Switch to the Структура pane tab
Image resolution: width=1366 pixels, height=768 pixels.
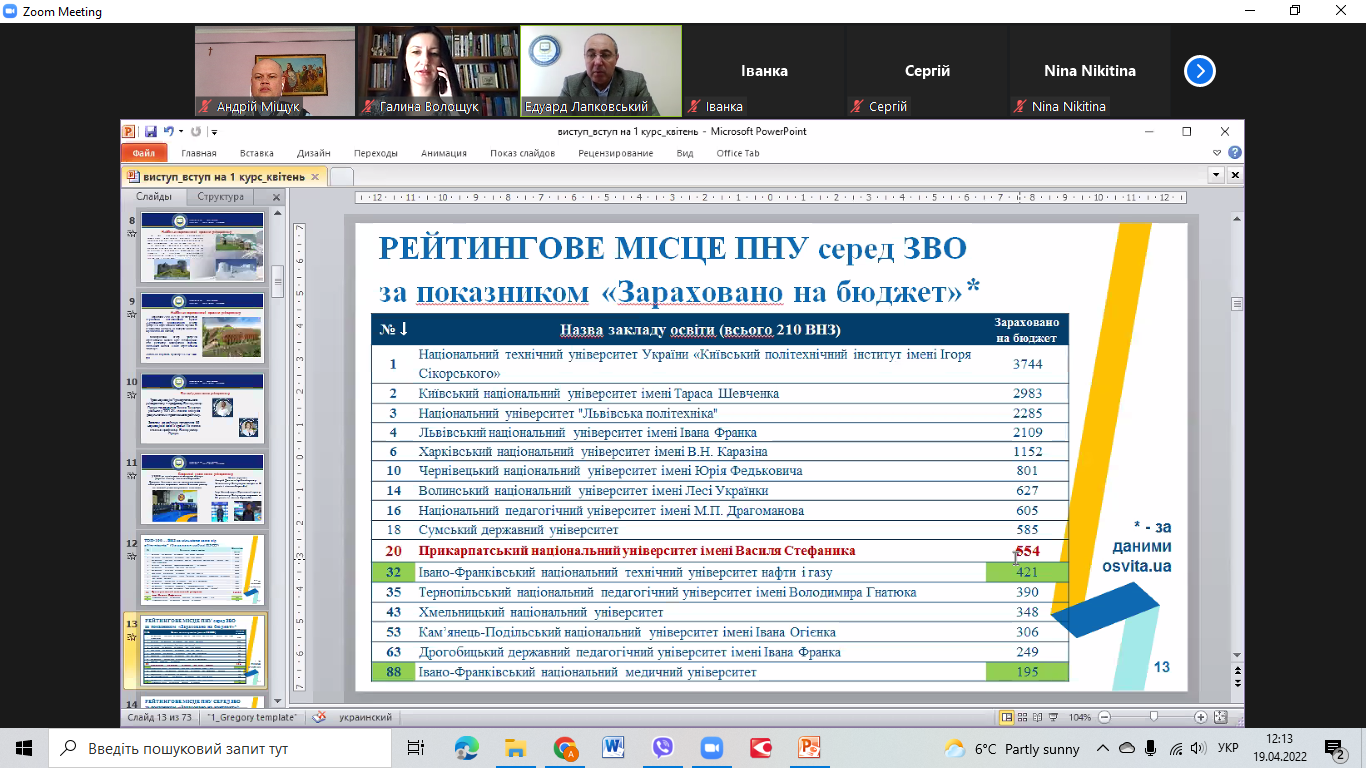(x=220, y=197)
